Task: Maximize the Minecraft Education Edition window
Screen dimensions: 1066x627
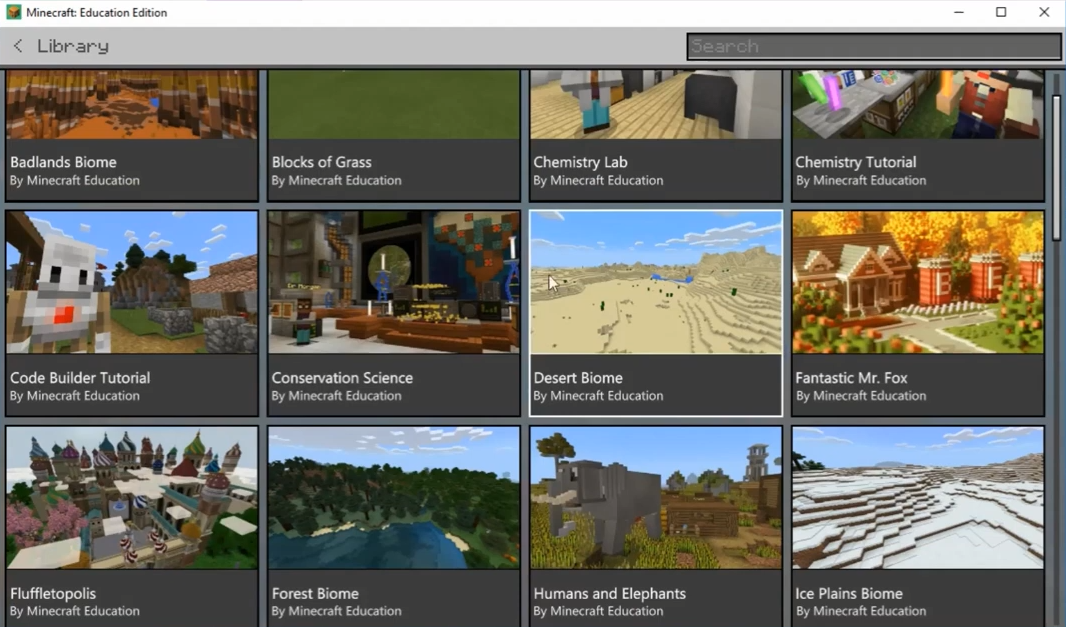Action: pos(1001,12)
